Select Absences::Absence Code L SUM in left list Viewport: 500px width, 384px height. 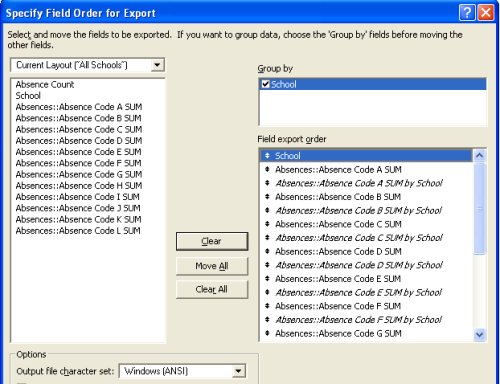click(78, 231)
